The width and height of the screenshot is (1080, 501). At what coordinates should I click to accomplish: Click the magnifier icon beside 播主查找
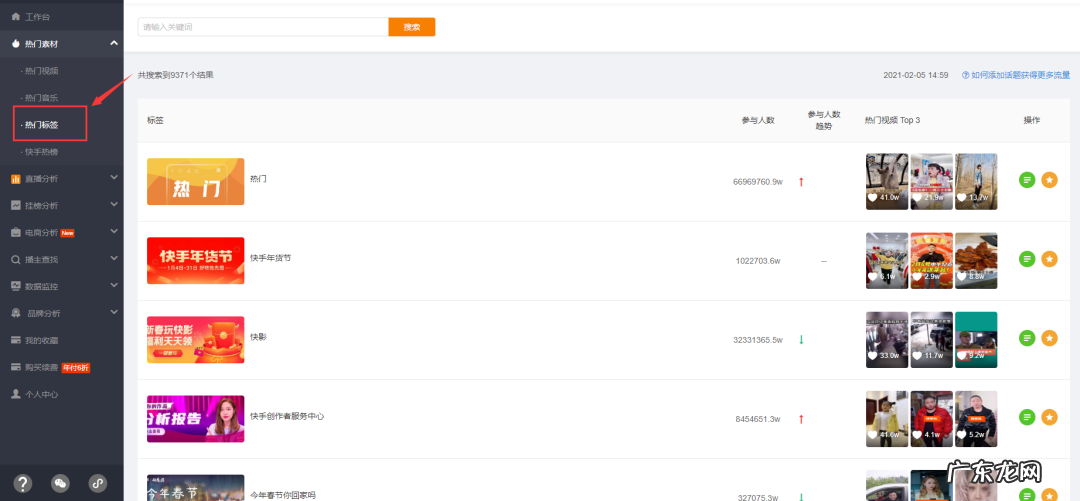(x=15, y=260)
